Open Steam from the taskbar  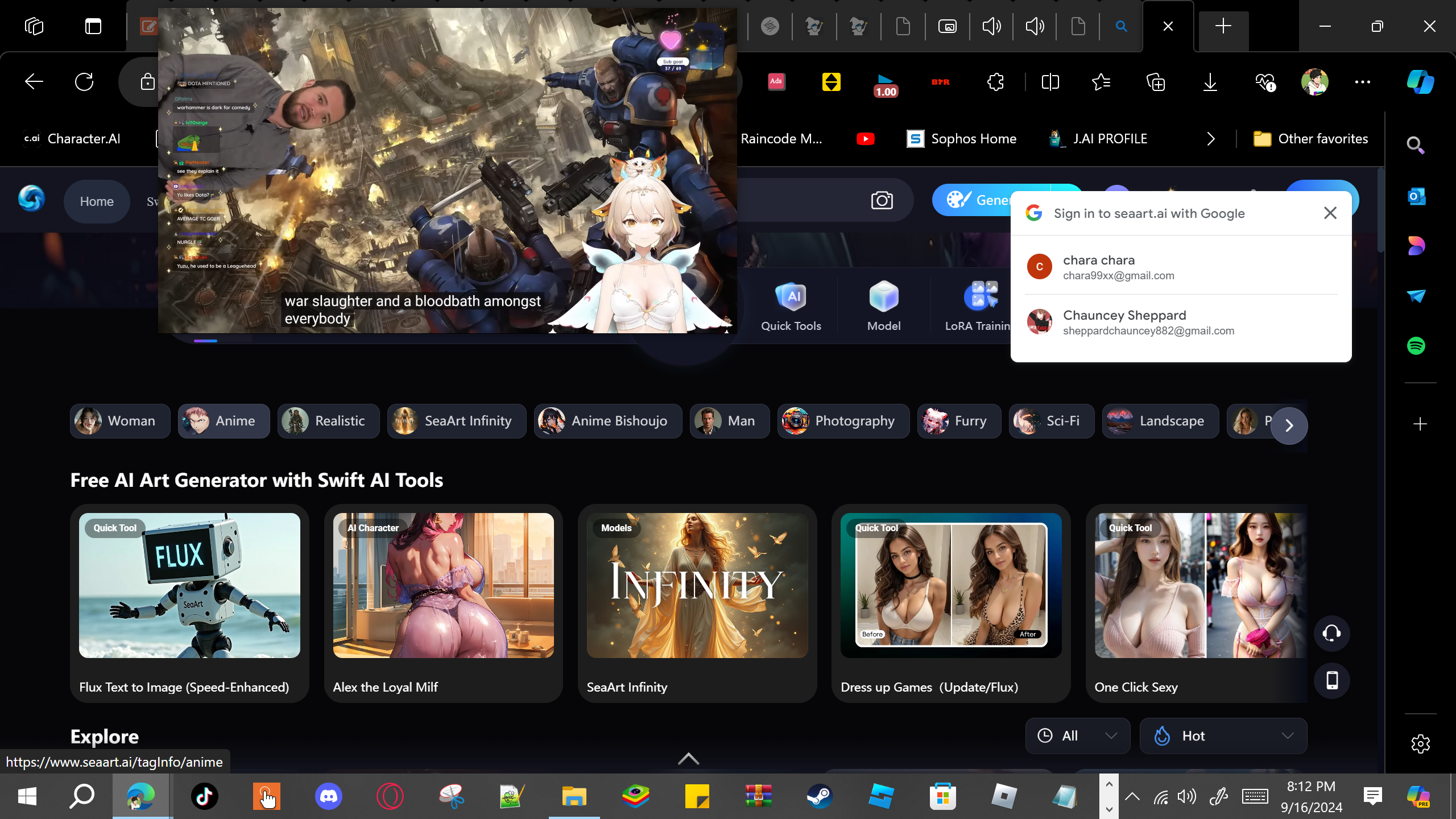click(820, 796)
